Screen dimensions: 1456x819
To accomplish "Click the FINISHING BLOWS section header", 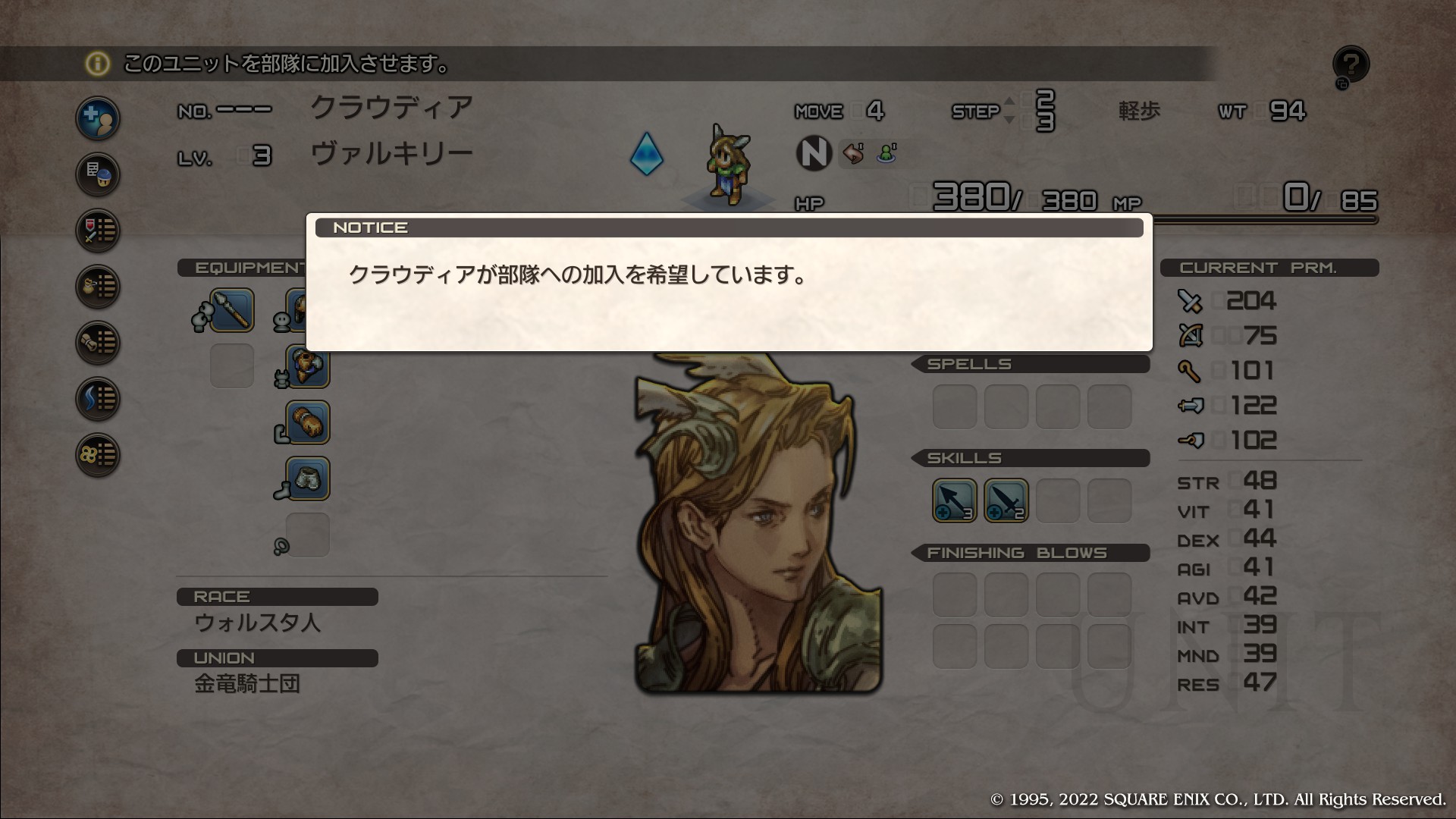I will pos(1030,553).
